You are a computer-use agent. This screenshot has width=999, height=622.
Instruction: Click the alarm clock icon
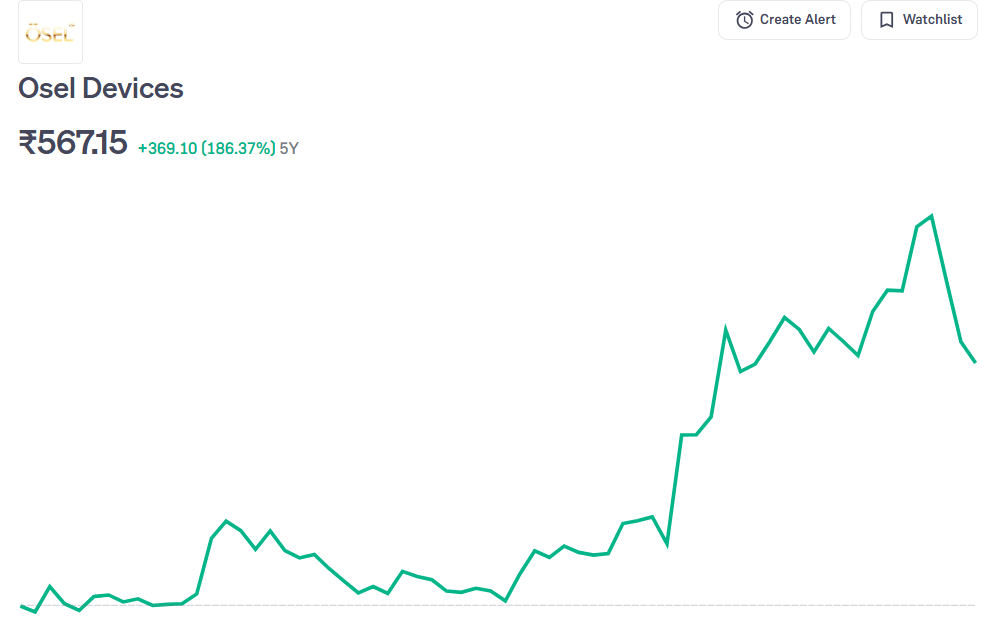pyautogui.click(x=744, y=20)
